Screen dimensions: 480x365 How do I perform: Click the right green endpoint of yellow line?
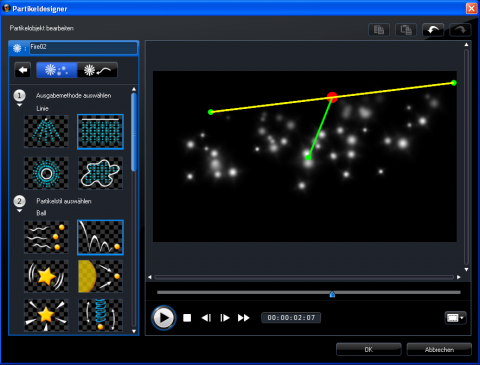tap(454, 83)
